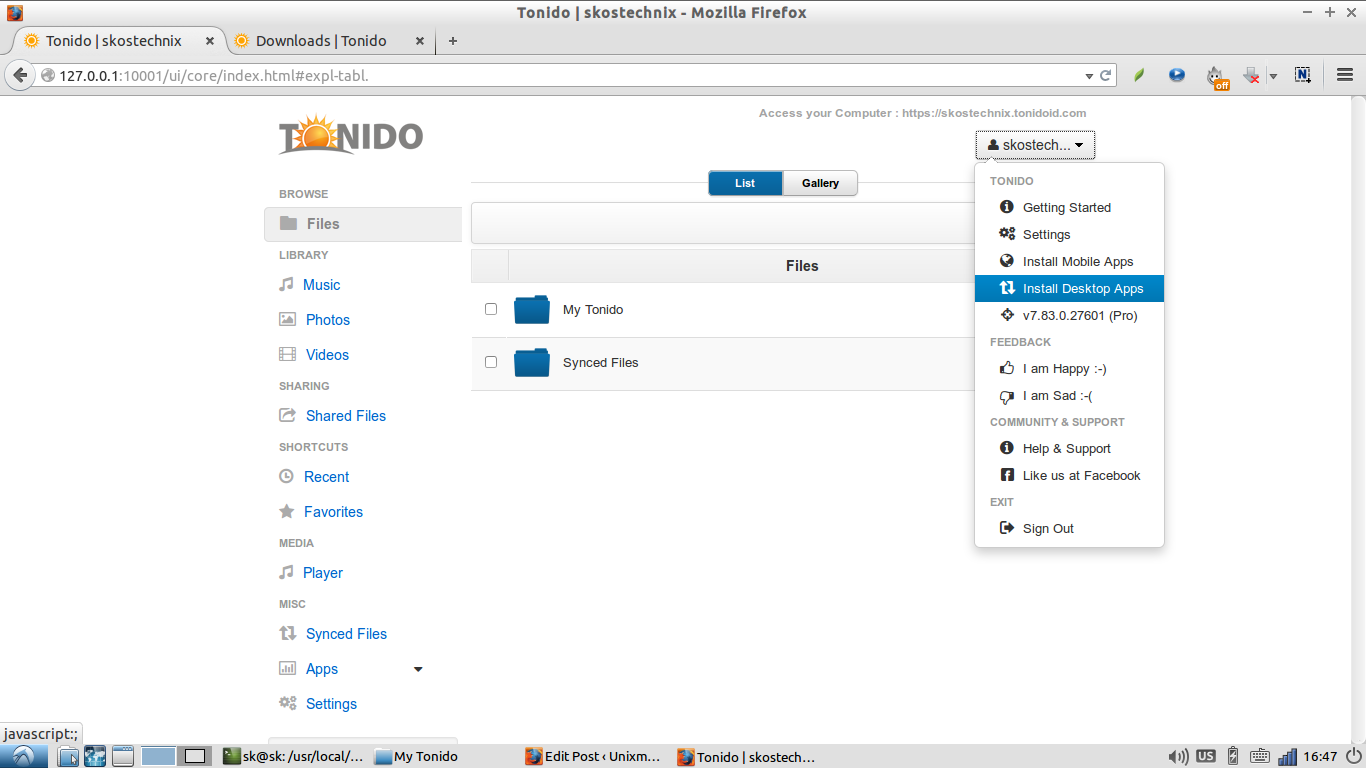Screen dimensions: 1366x768
Task: Open the Music library link
Action: pos(321,284)
